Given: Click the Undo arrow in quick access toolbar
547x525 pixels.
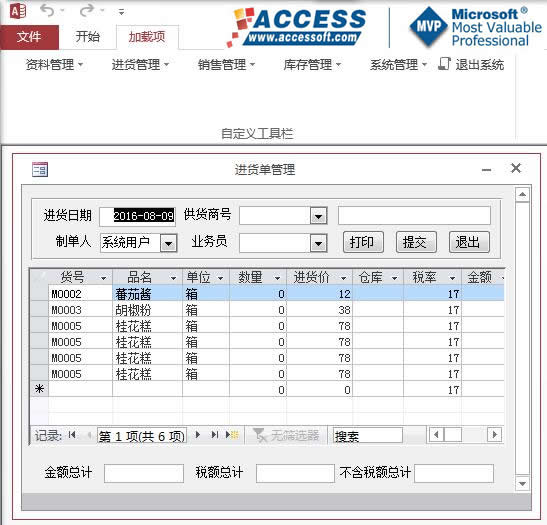Looking at the screenshot, I should coord(47,10).
